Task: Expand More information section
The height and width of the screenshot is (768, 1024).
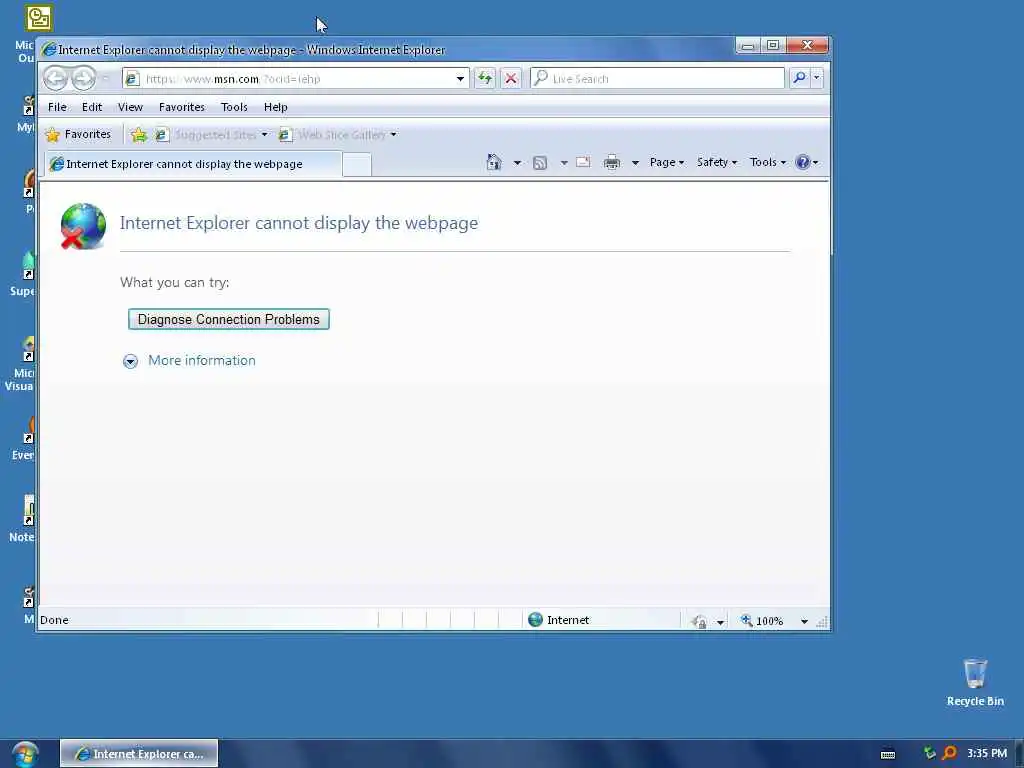Action: [131, 361]
